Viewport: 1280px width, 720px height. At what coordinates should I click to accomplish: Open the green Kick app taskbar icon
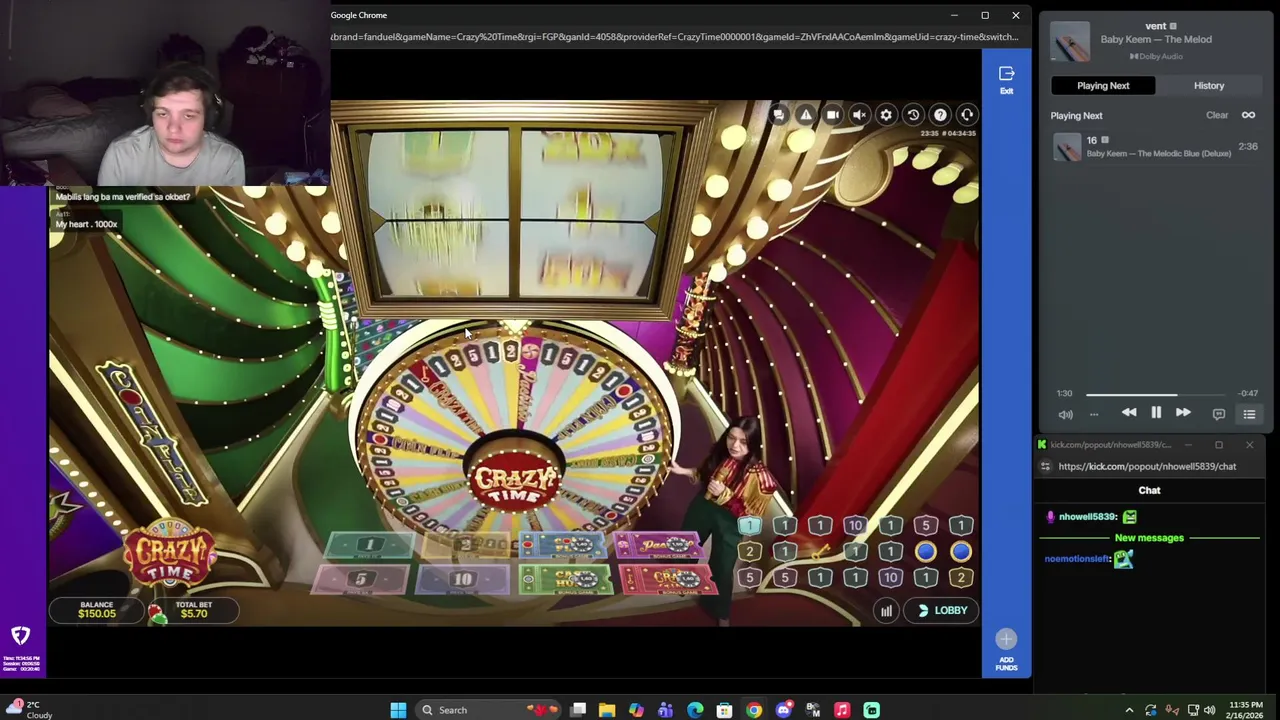(871, 710)
